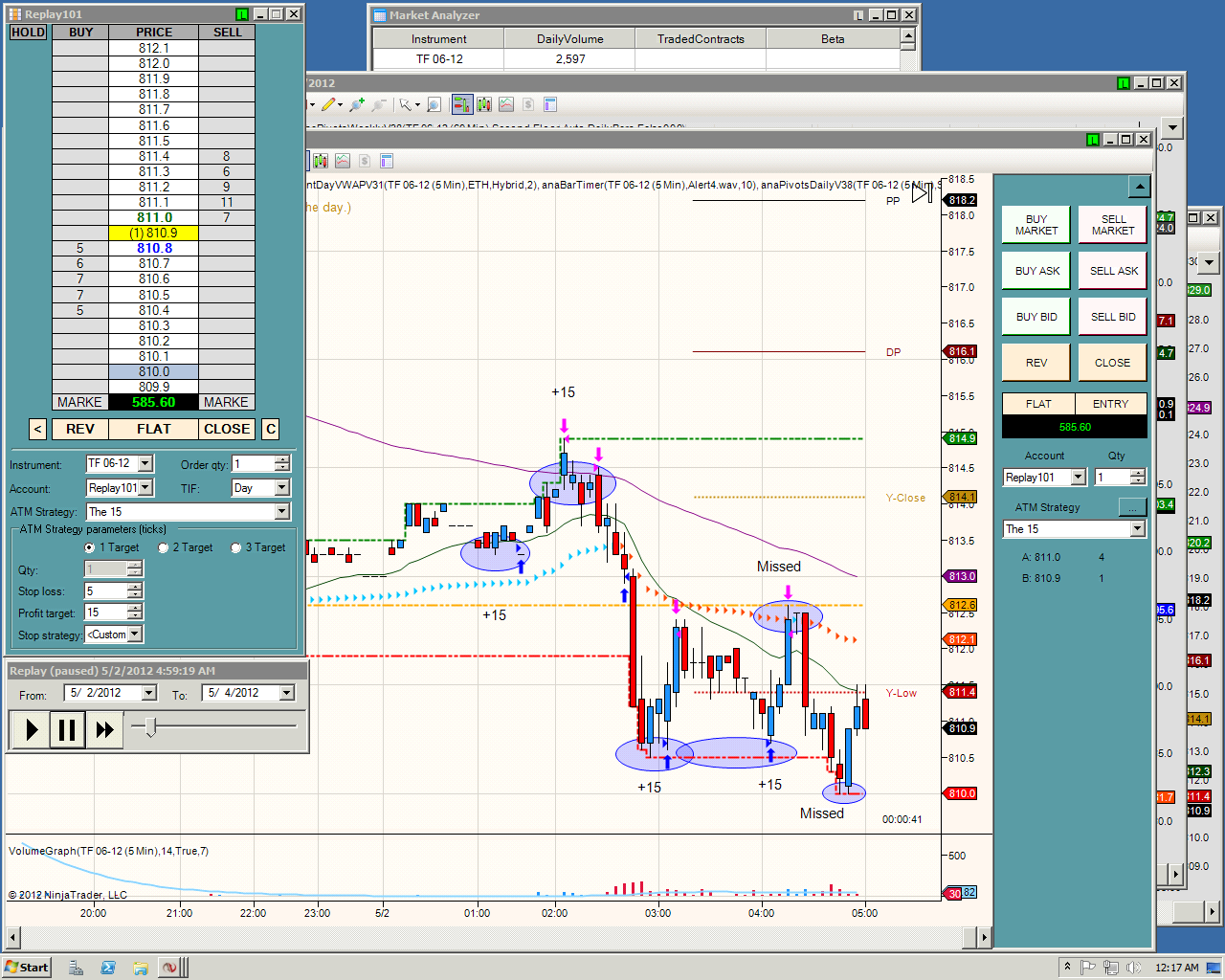Click replay speed slider handle
The image size is (1225, 980).
click(150, 726)
